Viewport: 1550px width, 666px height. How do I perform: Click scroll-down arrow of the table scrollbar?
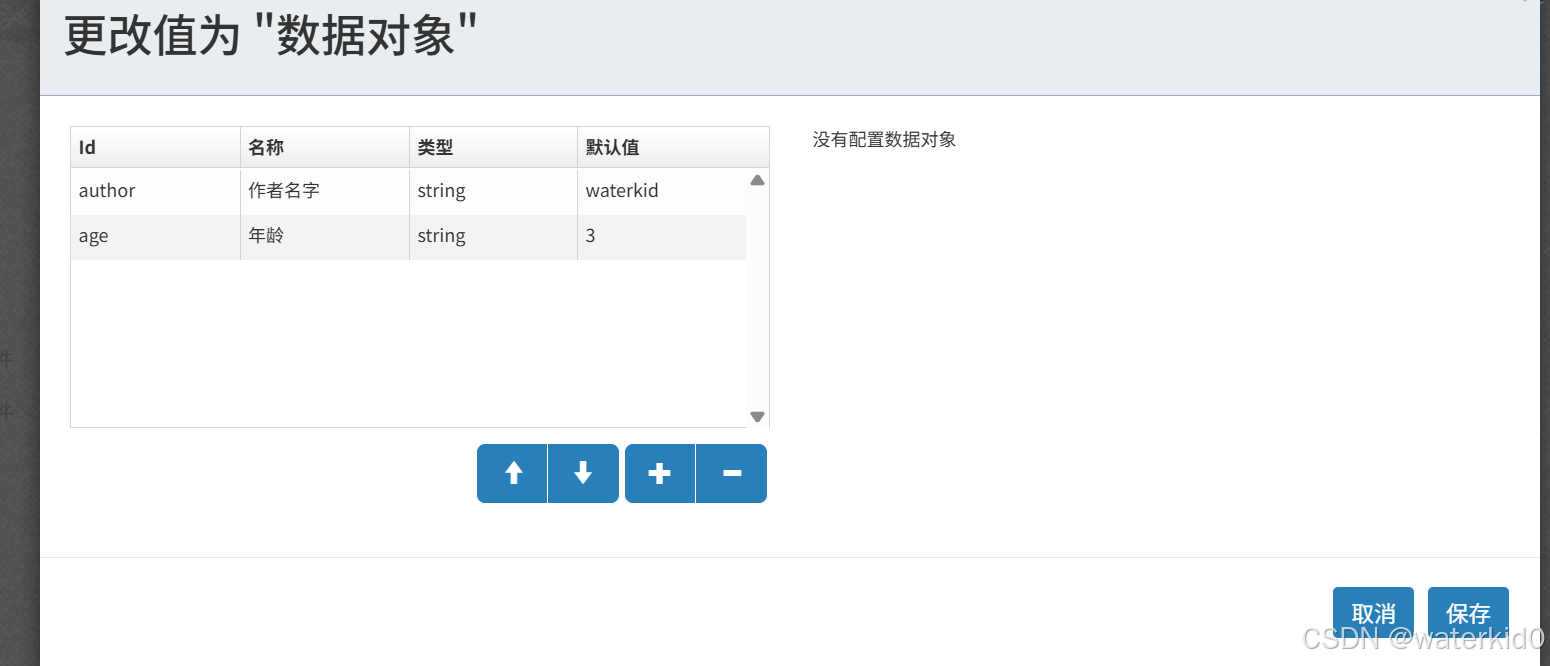[x=757, y=416]
